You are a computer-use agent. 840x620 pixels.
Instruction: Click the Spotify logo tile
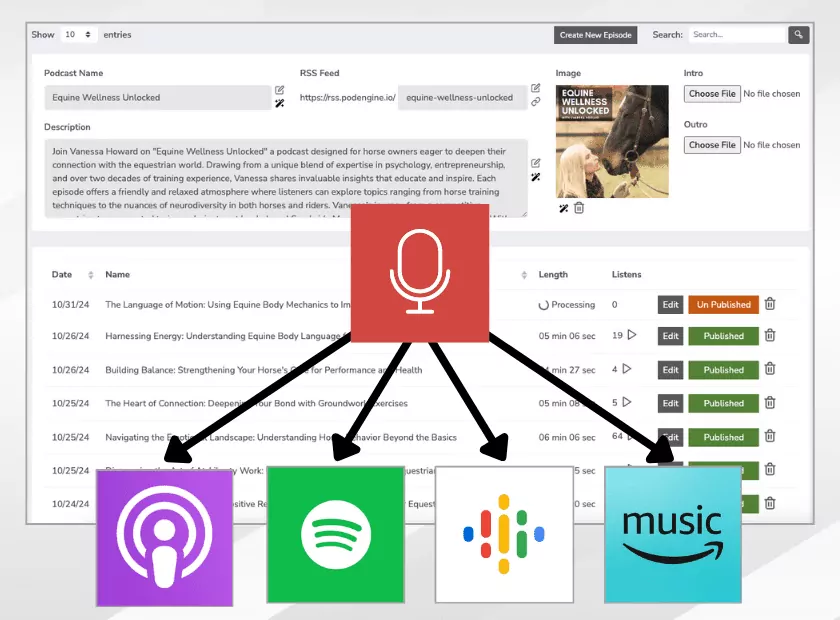coord(336,534)
